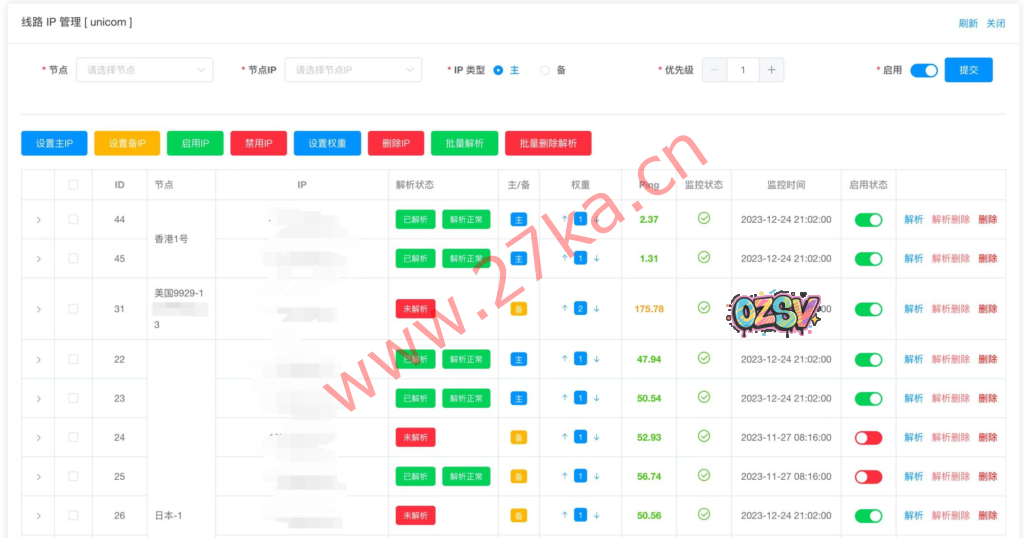Click the 设置备IP button
This screenshot has width=1024, height=538.
127,143
